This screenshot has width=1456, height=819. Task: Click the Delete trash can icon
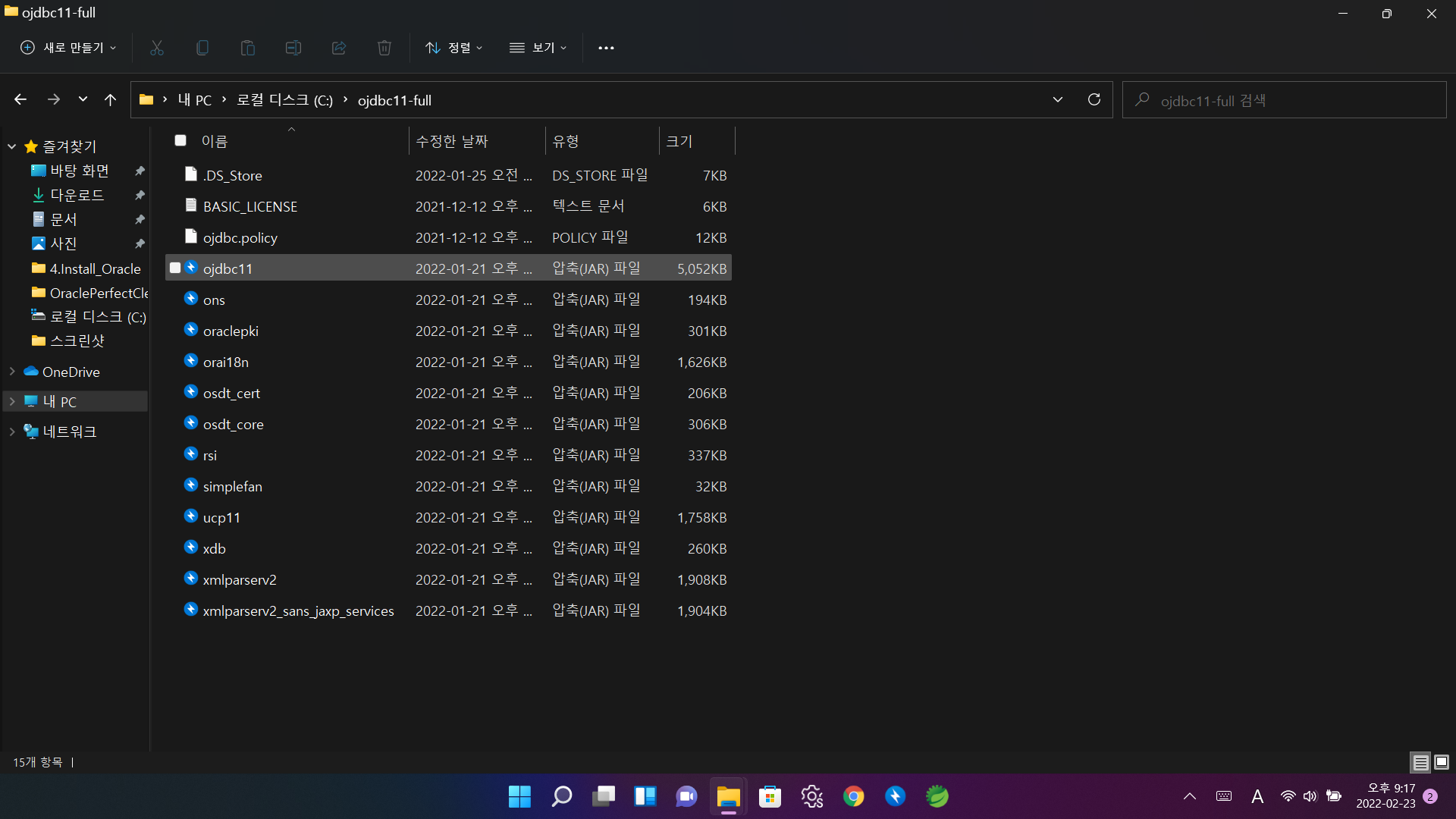click(x=384, y=48)
